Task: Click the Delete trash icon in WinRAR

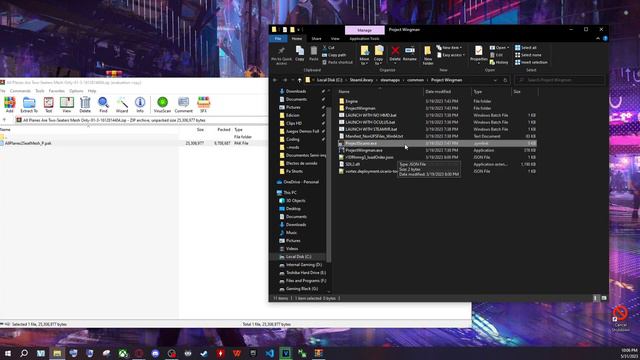Action: click(x=85, y=104)
